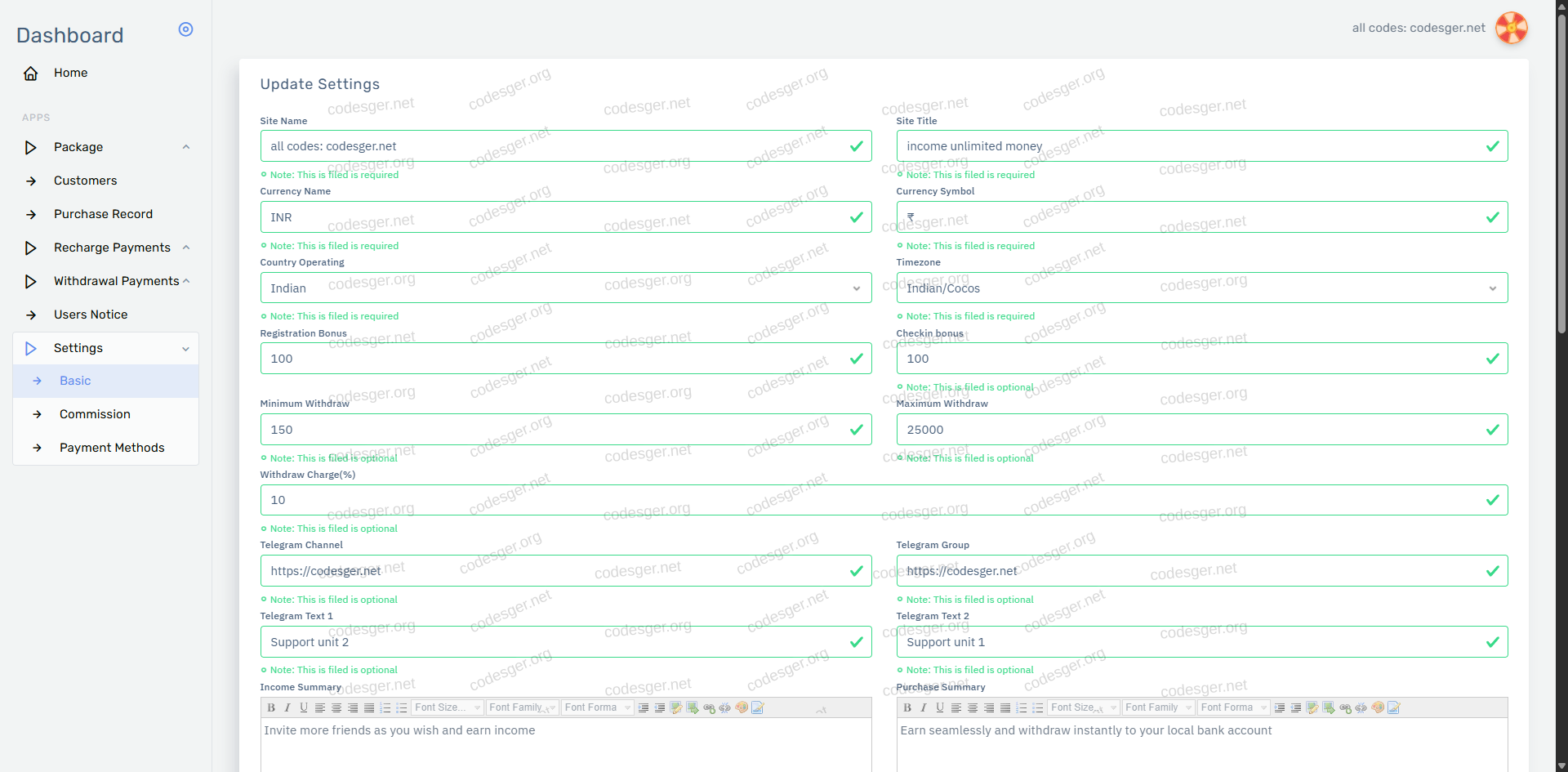Insert unordered list in Purchase Summary editor
The height and width of the screenshot is (772, 1568).
[1038, 707]
